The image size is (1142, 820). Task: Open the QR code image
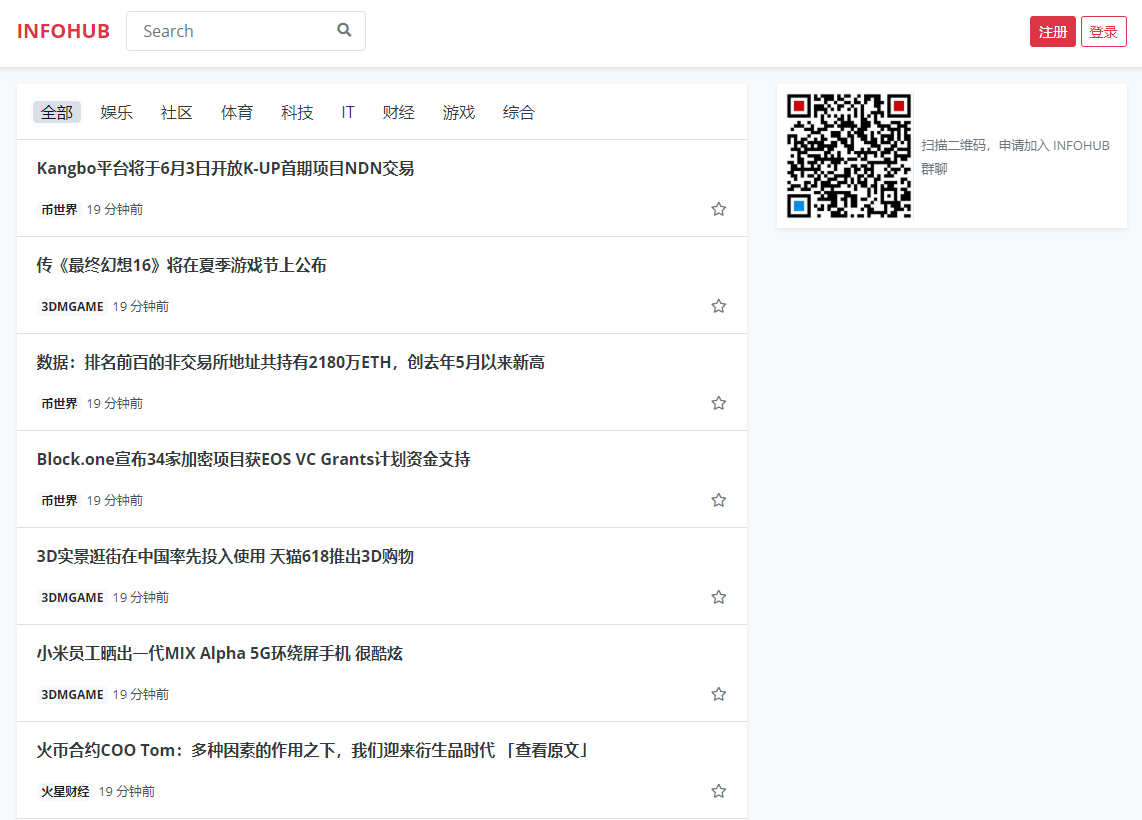(848, 156)
